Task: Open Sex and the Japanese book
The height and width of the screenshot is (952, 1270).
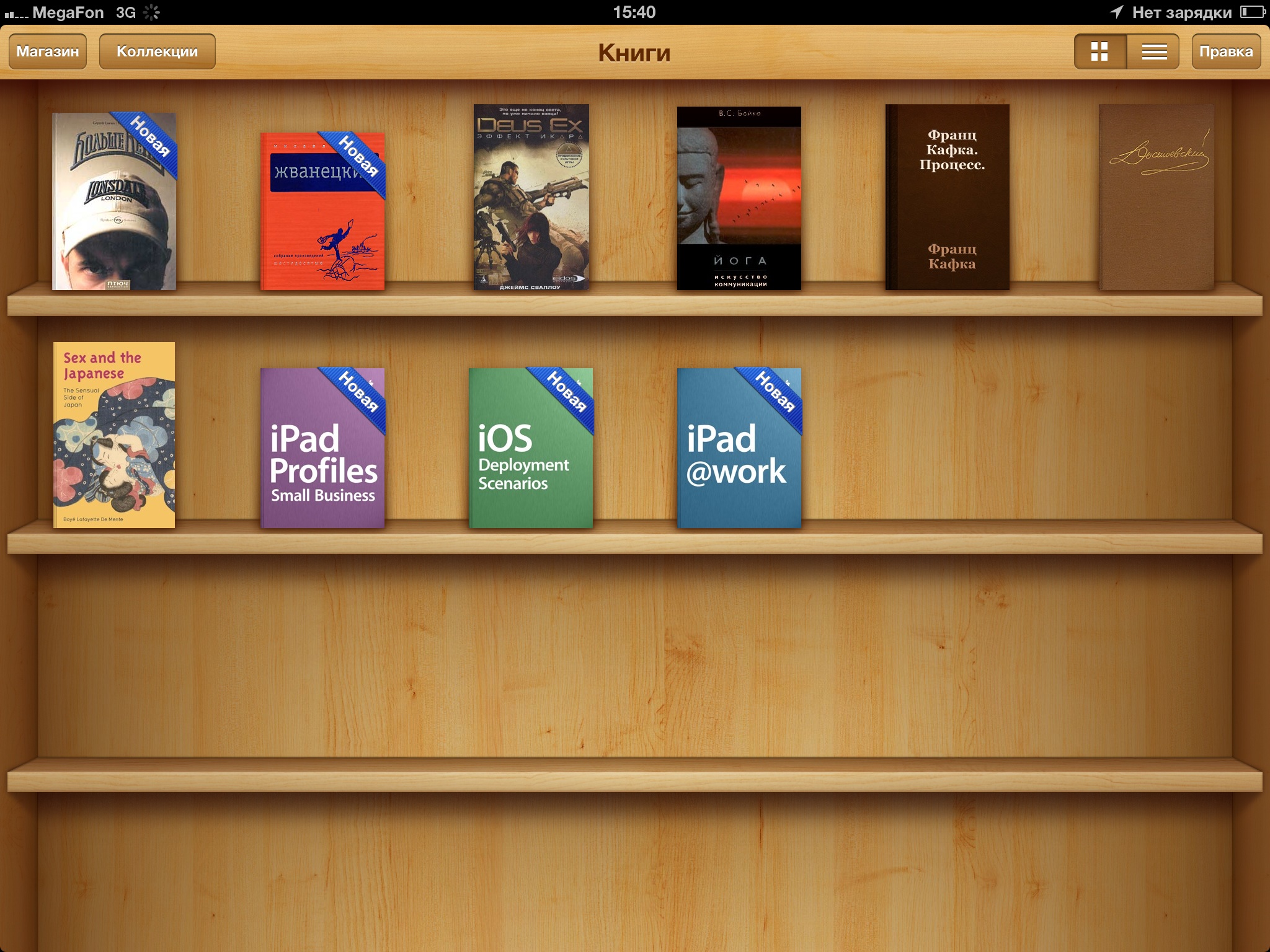Action: click(x=114, y=435)
